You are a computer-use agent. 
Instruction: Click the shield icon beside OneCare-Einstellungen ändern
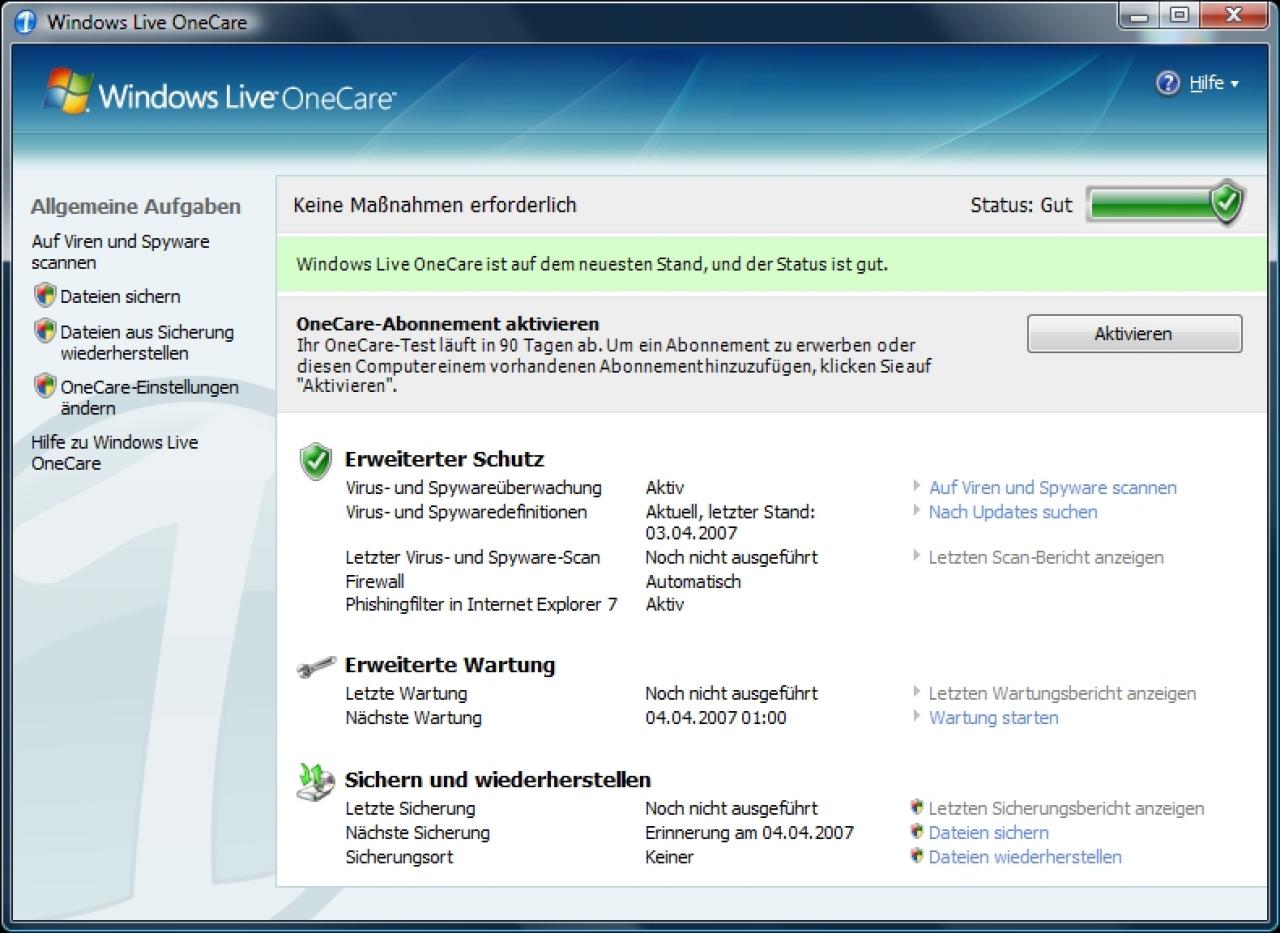pyautogui.click(x=44, y=385)
